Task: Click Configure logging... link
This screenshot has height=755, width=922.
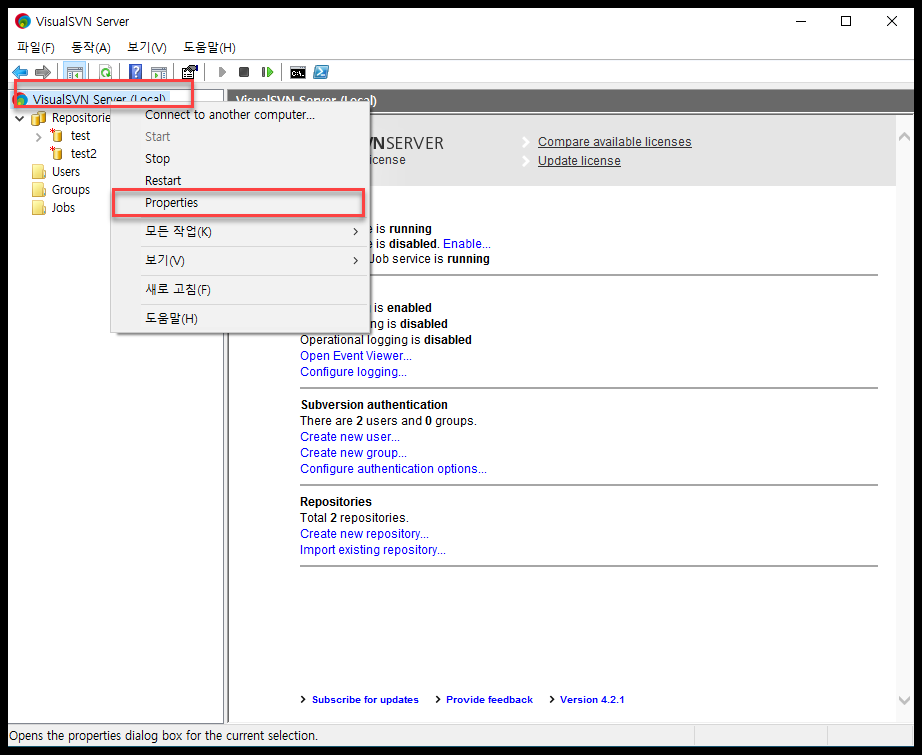Action: point(353,372)
